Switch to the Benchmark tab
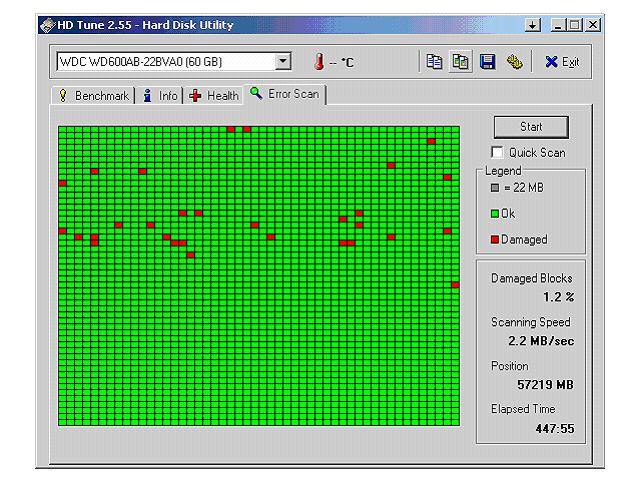Screen dimensions: 640x480 point(94,96)
